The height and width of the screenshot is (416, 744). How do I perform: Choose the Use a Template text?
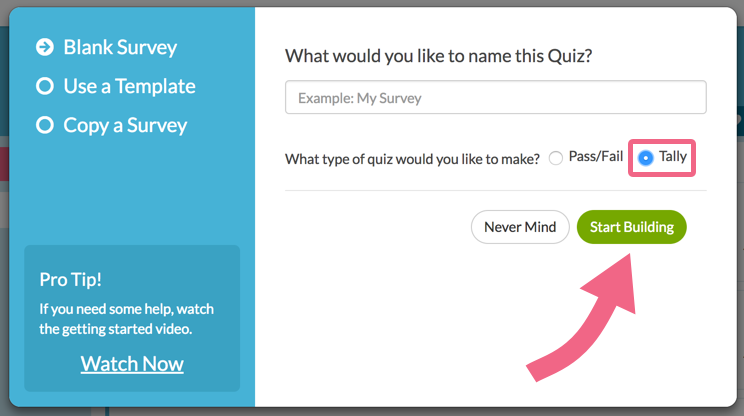click(x=129, y=87)
